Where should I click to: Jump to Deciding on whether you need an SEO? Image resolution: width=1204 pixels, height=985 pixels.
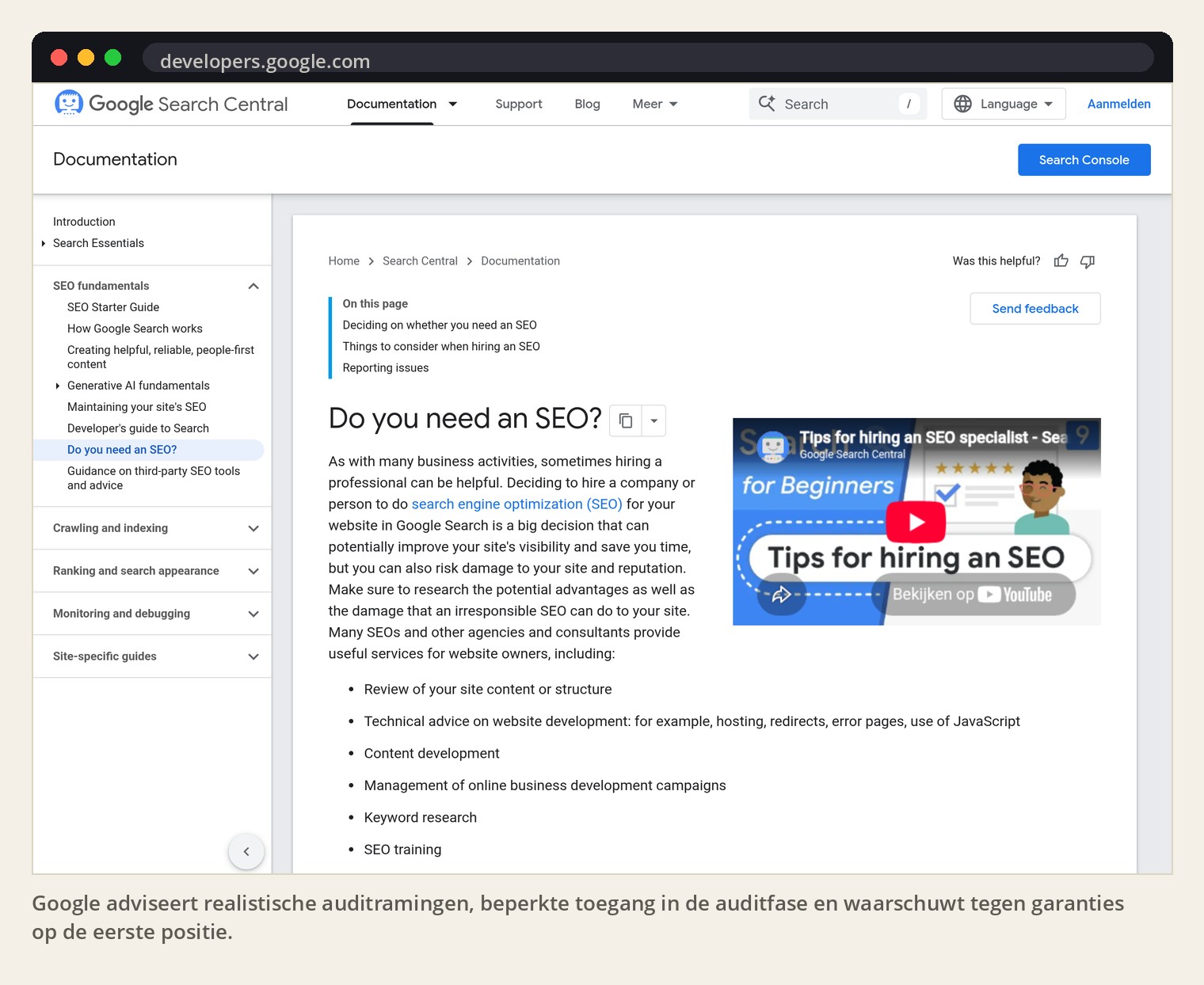pyautogui.click(x=440, y=325)
